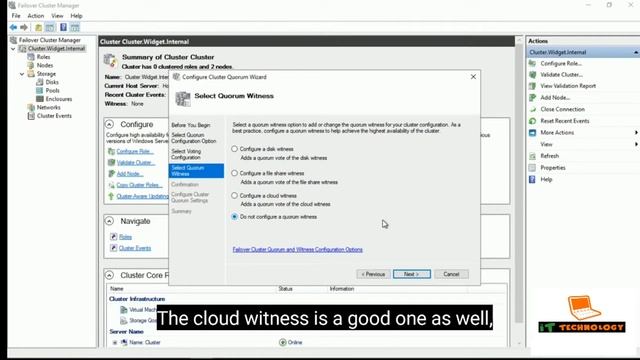Open the View submenu arrow in Actions
This screenshot has width=640, height=360.
(636, 144)
